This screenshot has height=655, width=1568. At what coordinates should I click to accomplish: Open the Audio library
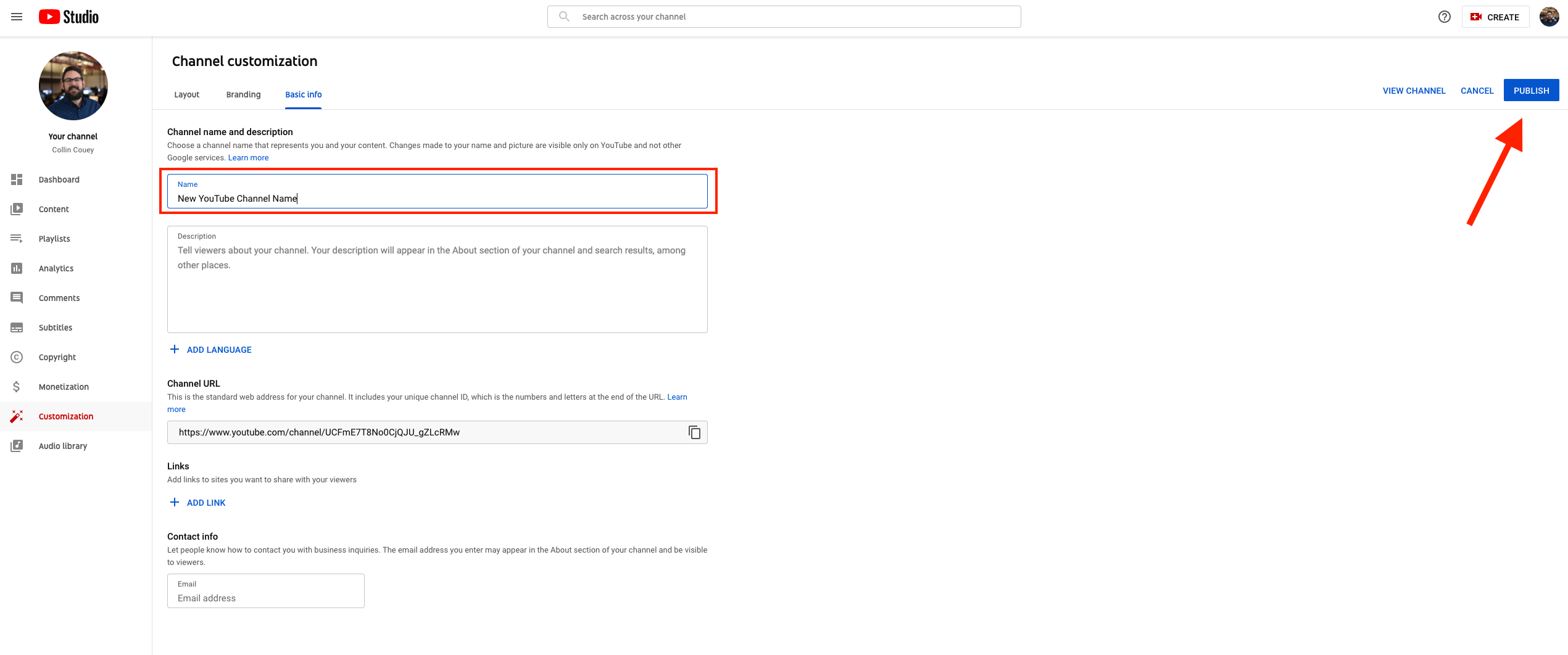tap(63, 446)
